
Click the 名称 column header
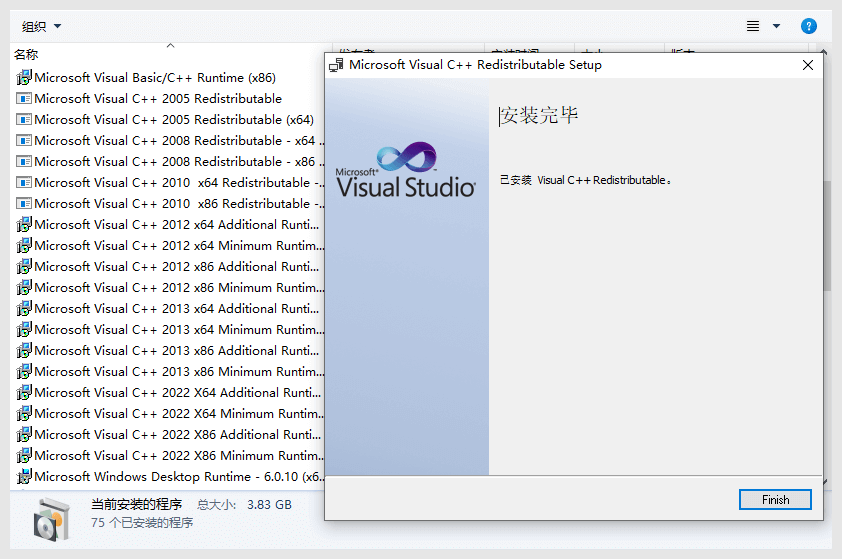point(27,54)
